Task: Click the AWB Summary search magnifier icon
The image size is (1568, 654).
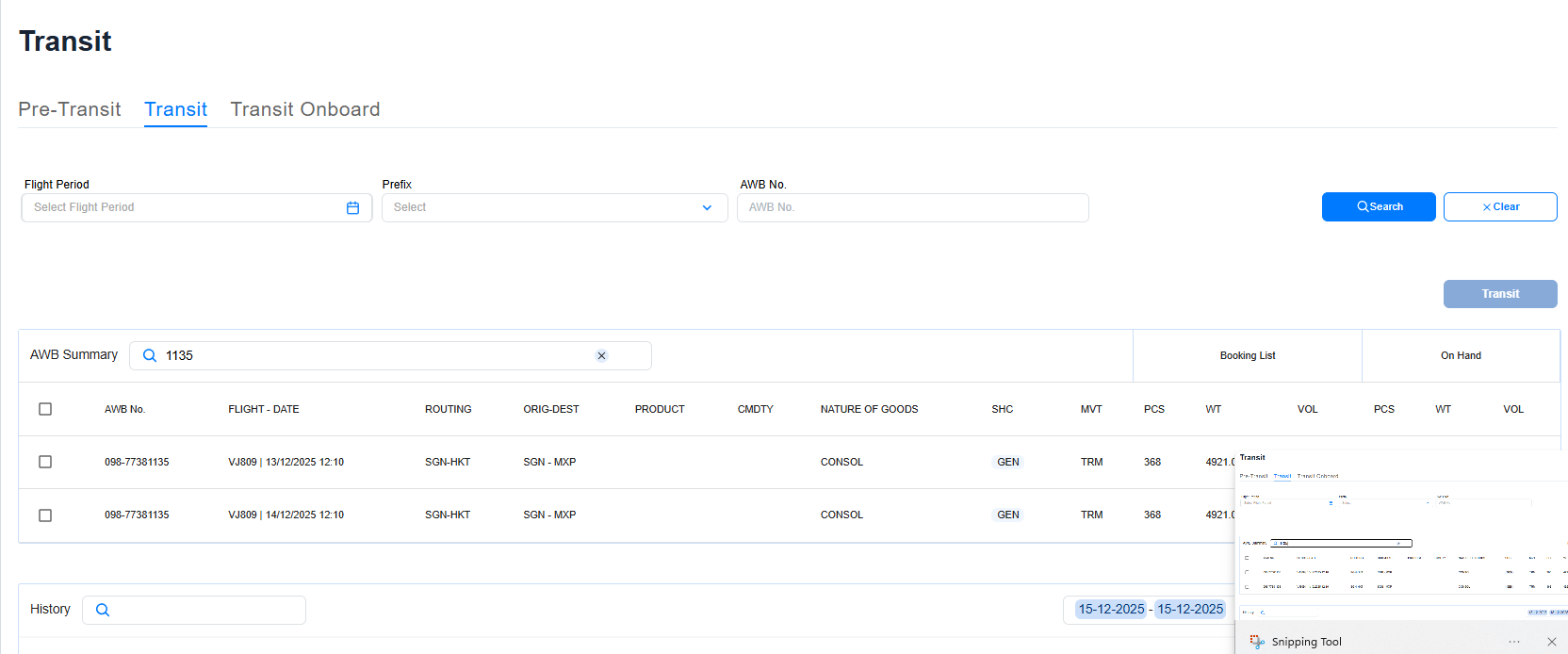Action: click(149, 355)
